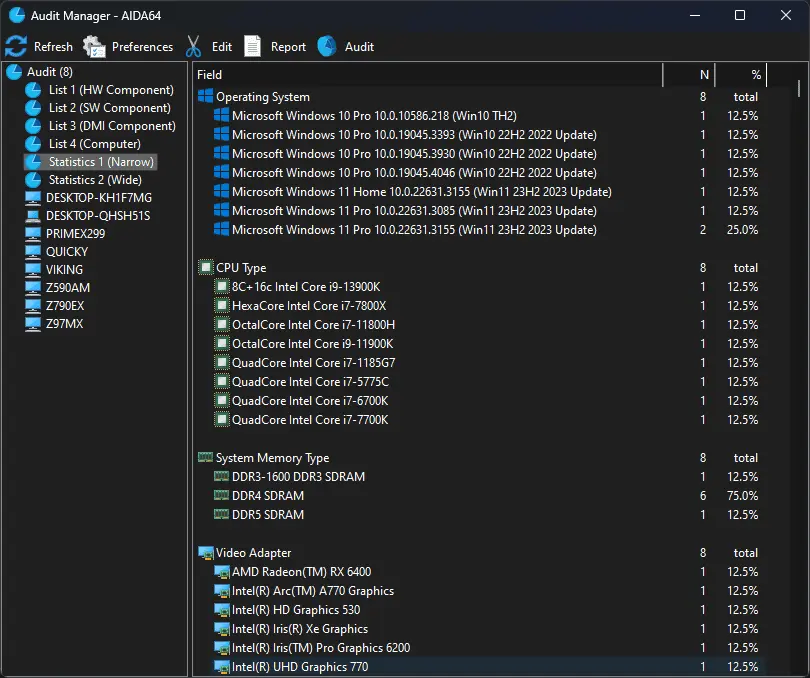Click the List 3 (DMI Component) icon
This screenshot has width=810, height=678.
click(33, 126)
